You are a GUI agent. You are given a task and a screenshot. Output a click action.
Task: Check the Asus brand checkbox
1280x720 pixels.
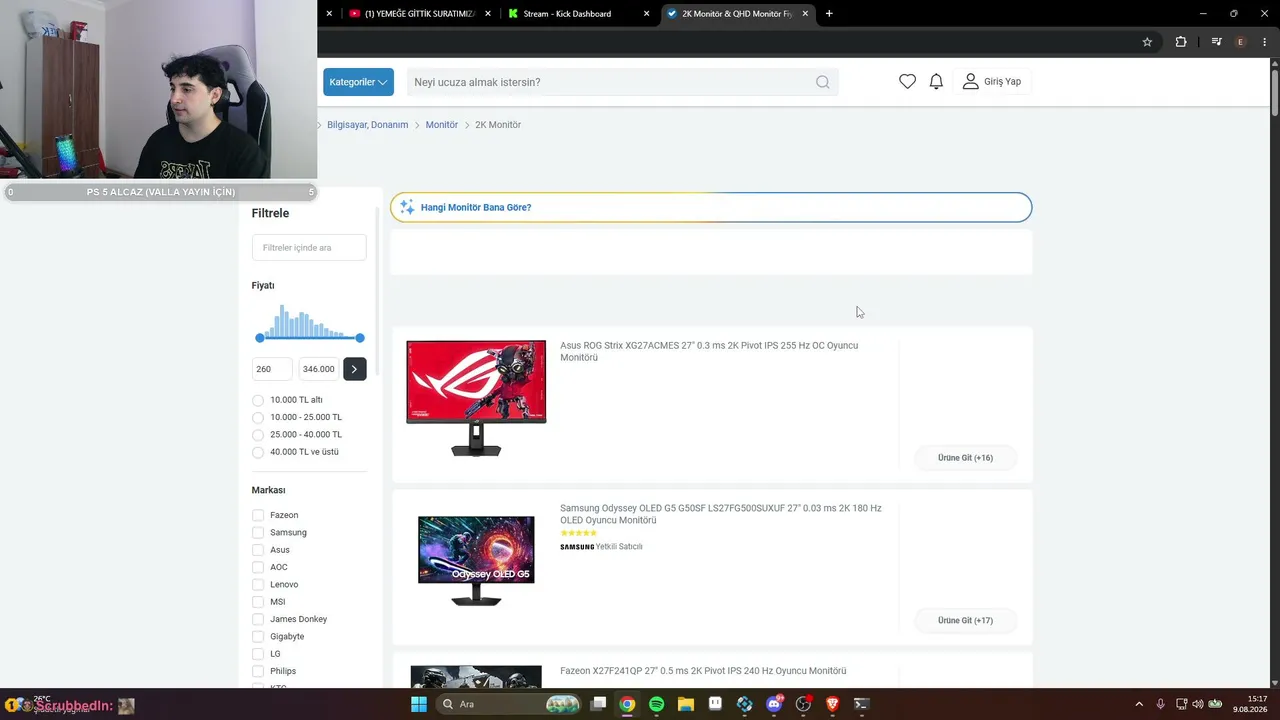[x=258, y=550]
